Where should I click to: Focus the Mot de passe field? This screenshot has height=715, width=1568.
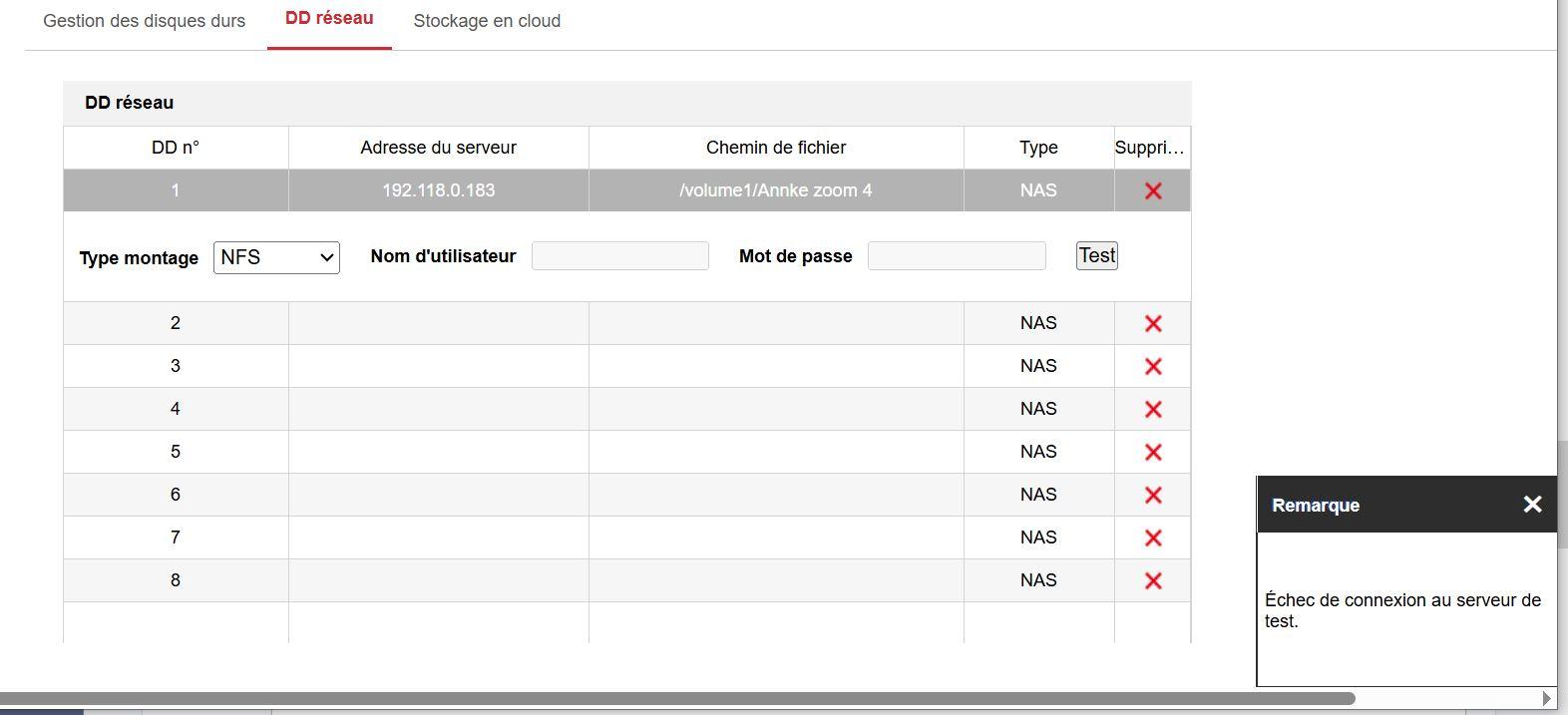[956, 256]
